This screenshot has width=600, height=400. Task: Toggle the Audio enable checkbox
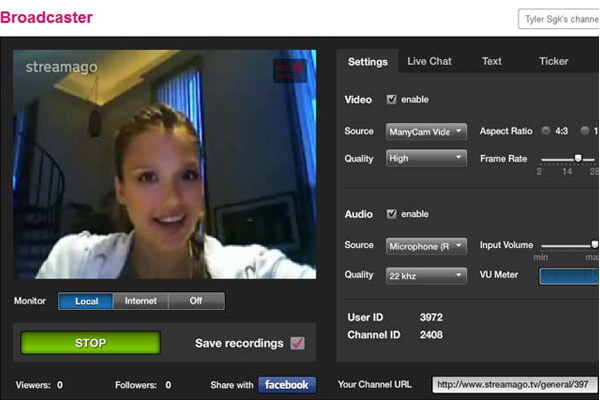(x=391, y=214)
